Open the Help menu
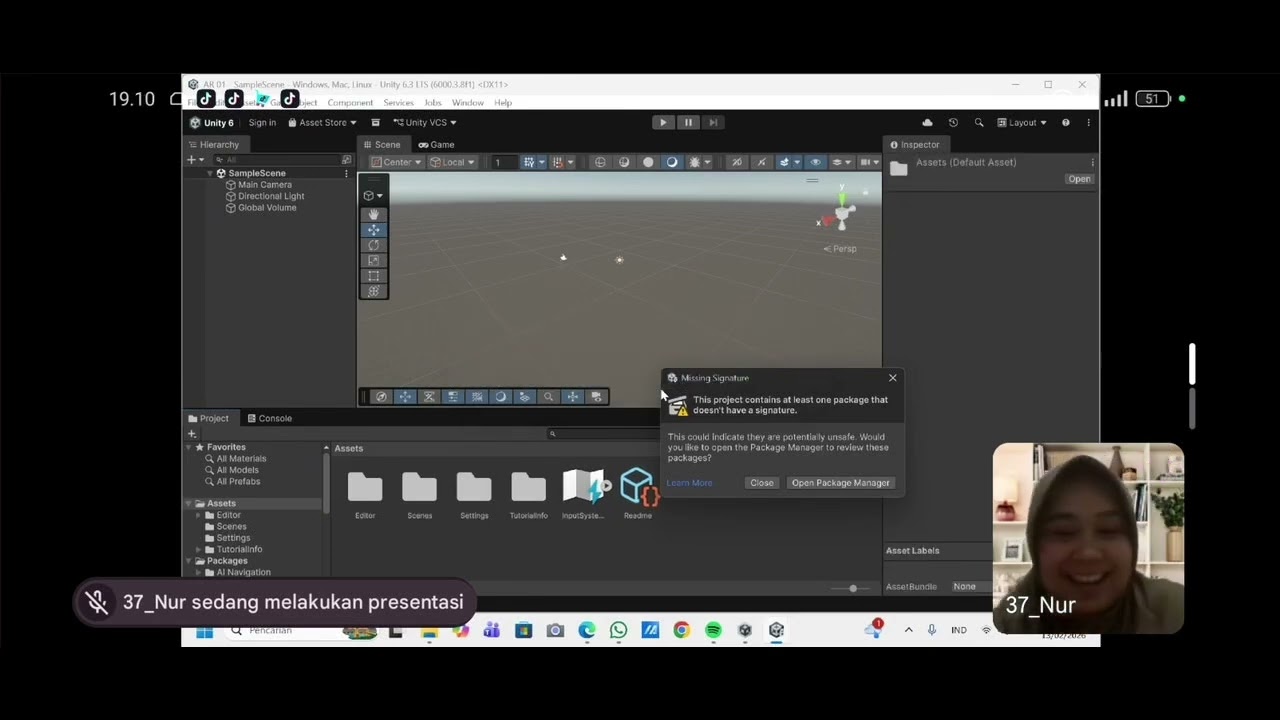 point(503,103)
